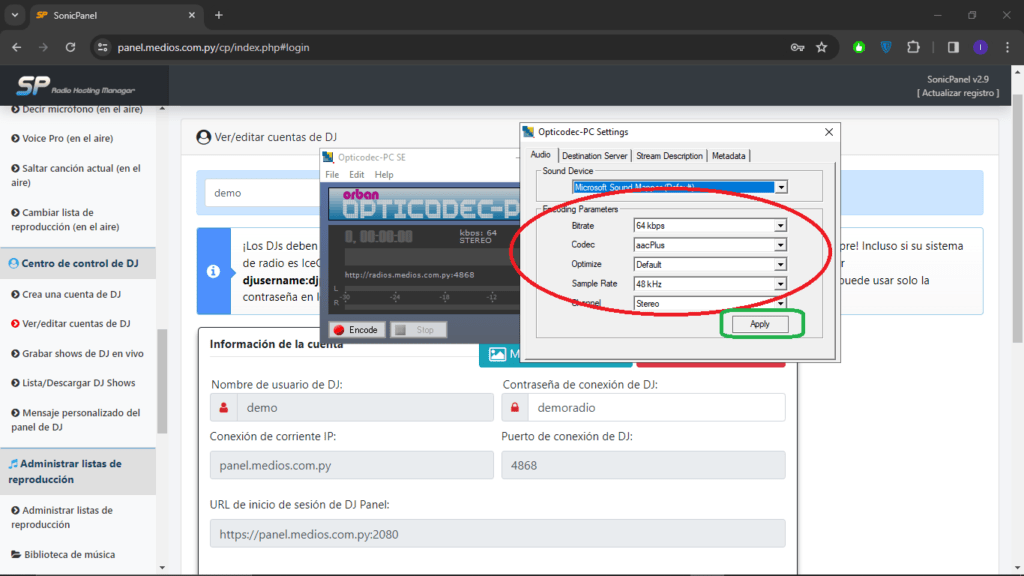Click the Puerto de conexión de DJ field
1024x576 pixels.
point(643,465)
